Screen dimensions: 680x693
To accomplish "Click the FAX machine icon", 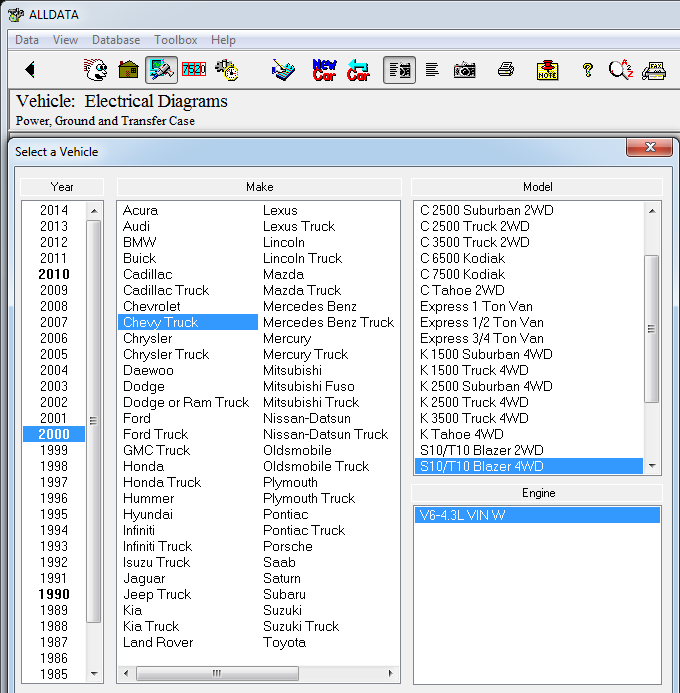I will pos(654,70).
